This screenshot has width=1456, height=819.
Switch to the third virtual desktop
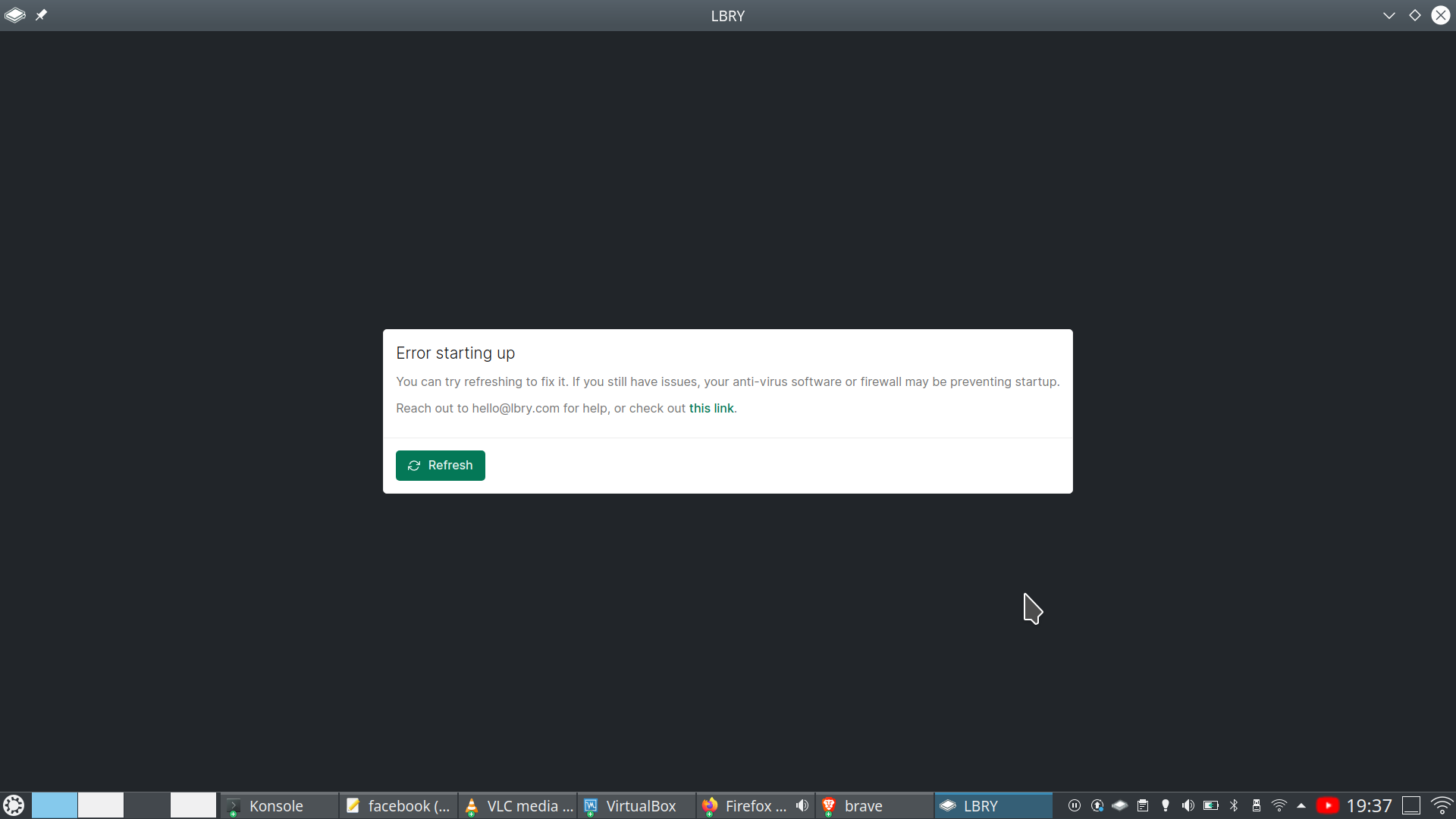click(x=147, y=805)
